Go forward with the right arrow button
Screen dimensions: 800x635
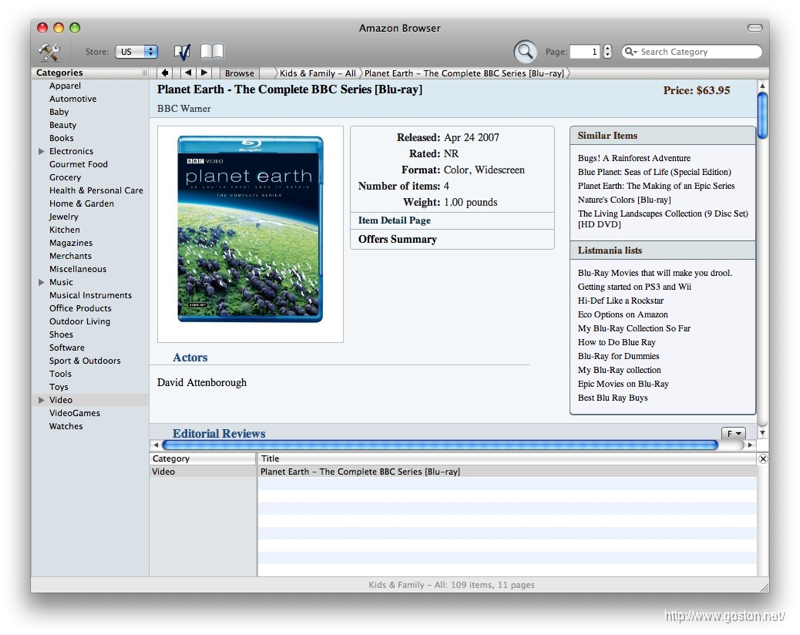pos(204,73)
